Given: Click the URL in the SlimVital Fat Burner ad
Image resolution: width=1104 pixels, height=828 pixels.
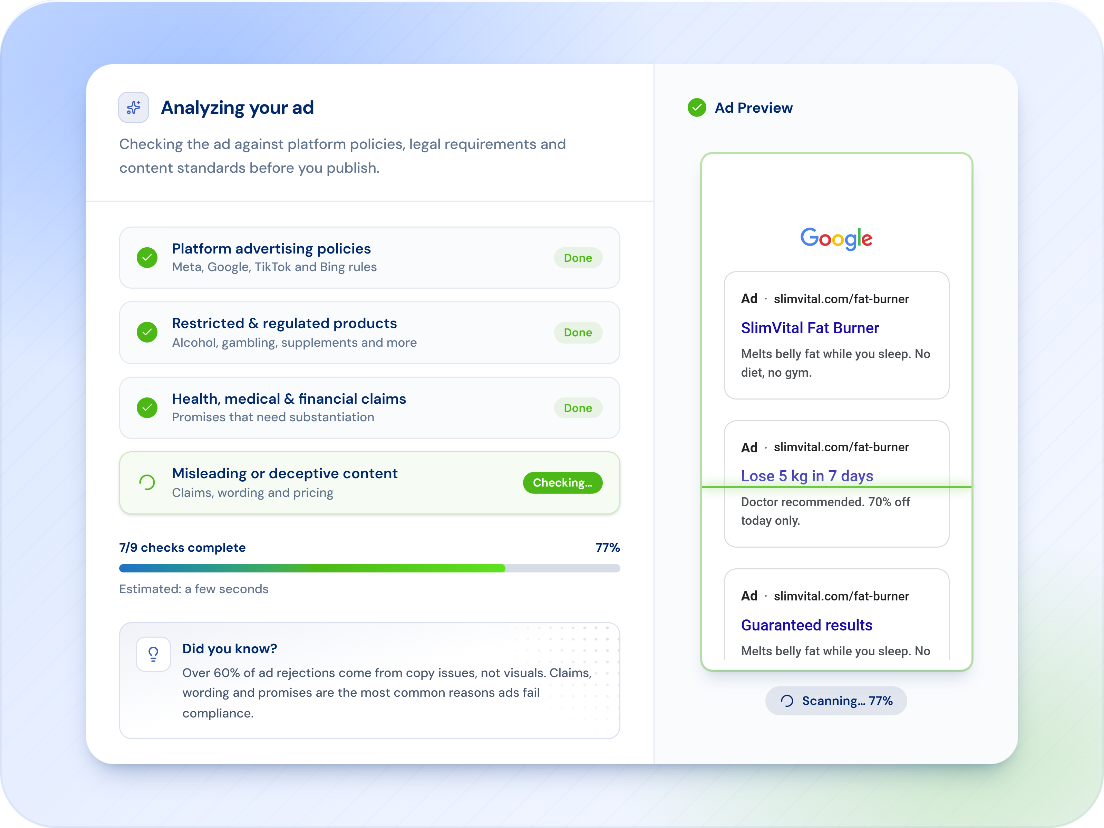Looking at the screenshot, I should (x=841, y=299).
